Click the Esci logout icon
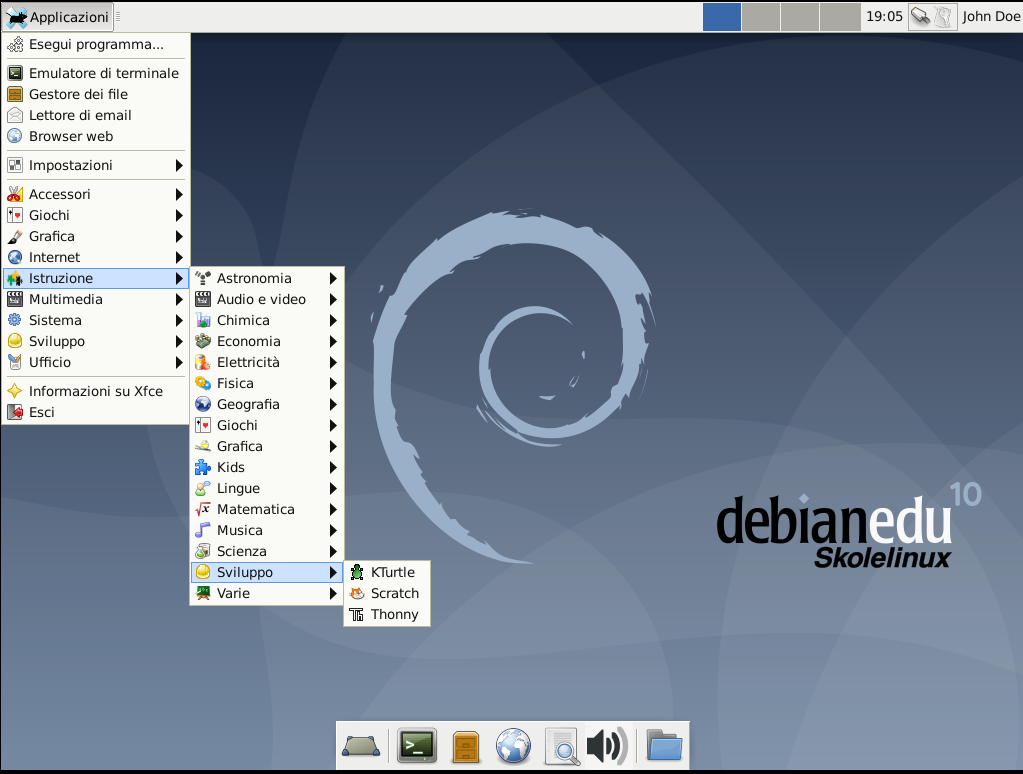 [14, 412]
